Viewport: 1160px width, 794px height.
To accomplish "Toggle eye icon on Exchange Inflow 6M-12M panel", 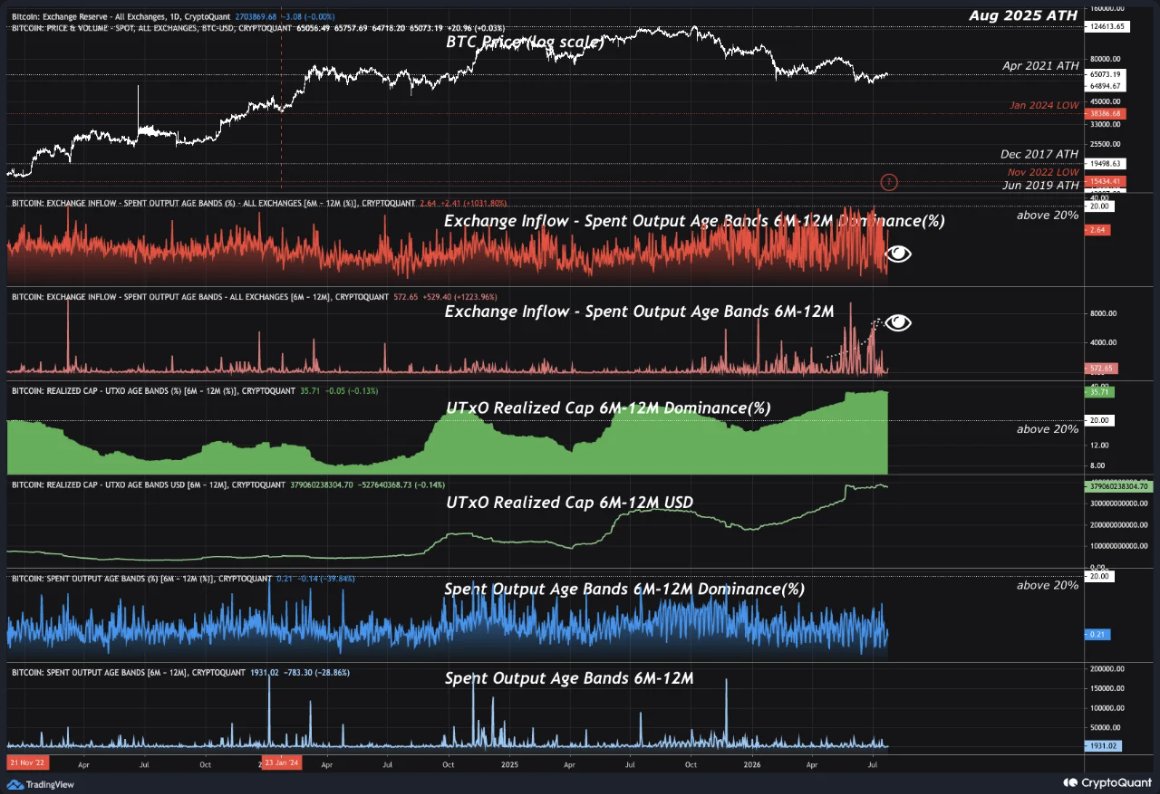I will [x=898, y=323].
